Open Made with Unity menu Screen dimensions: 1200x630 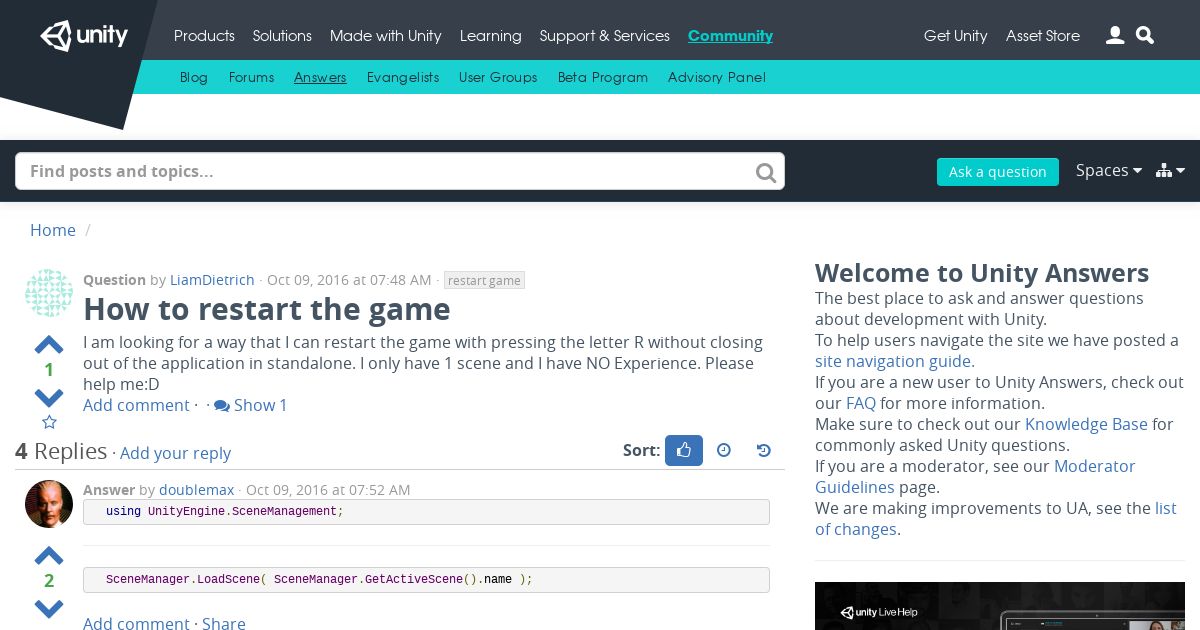pos(386,36)
